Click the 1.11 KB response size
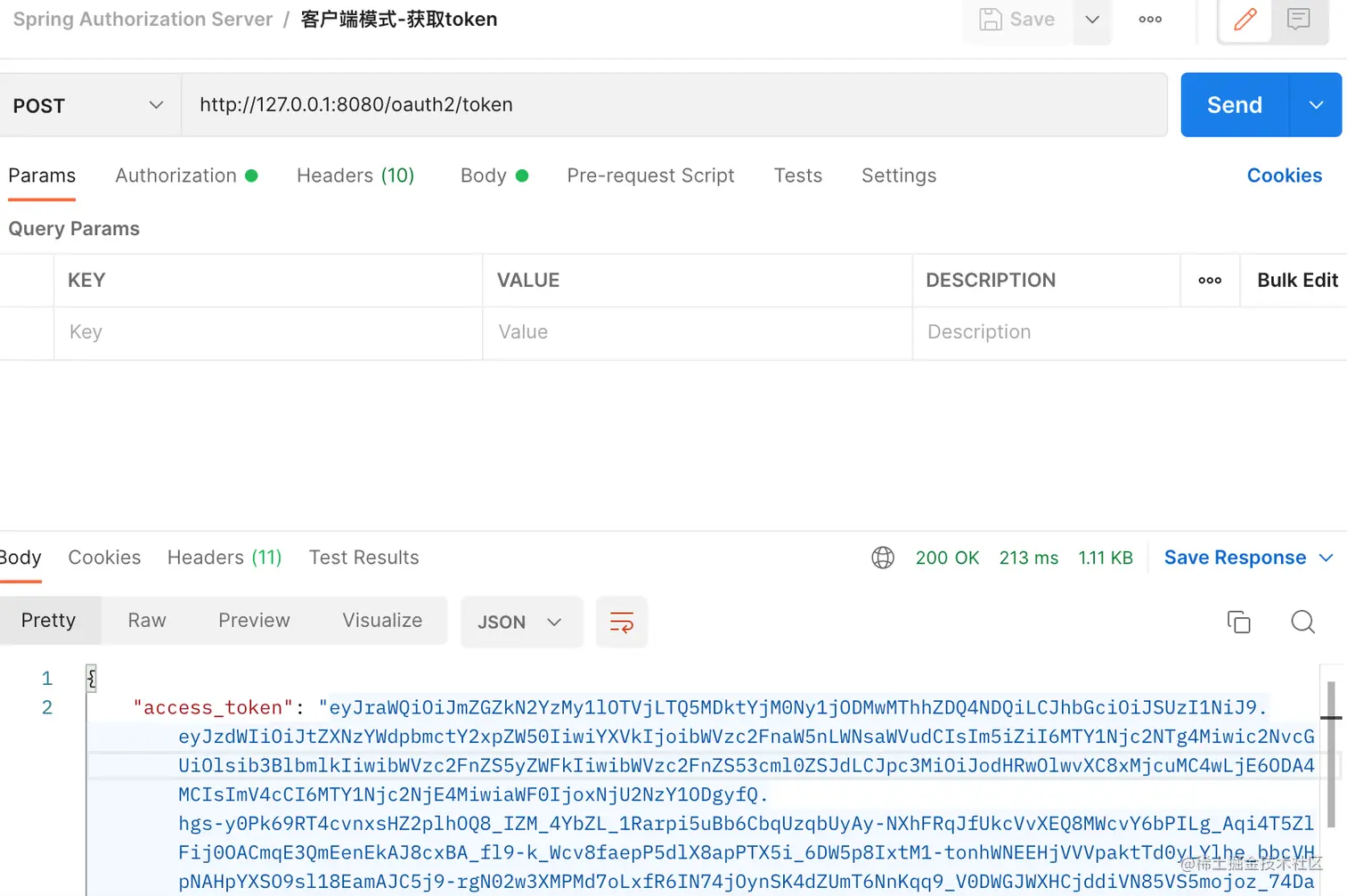This screenshot has width=1347, height=896. pos(1106,558)
